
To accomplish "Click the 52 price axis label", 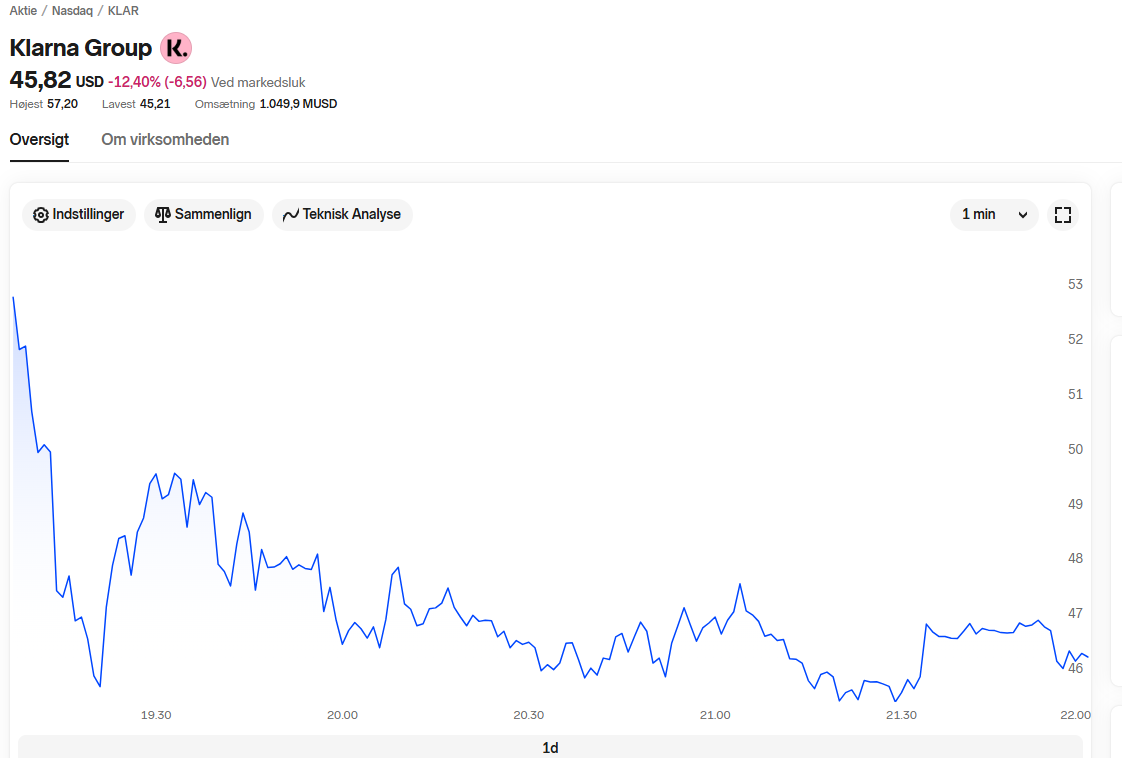I will [1075, 339].
